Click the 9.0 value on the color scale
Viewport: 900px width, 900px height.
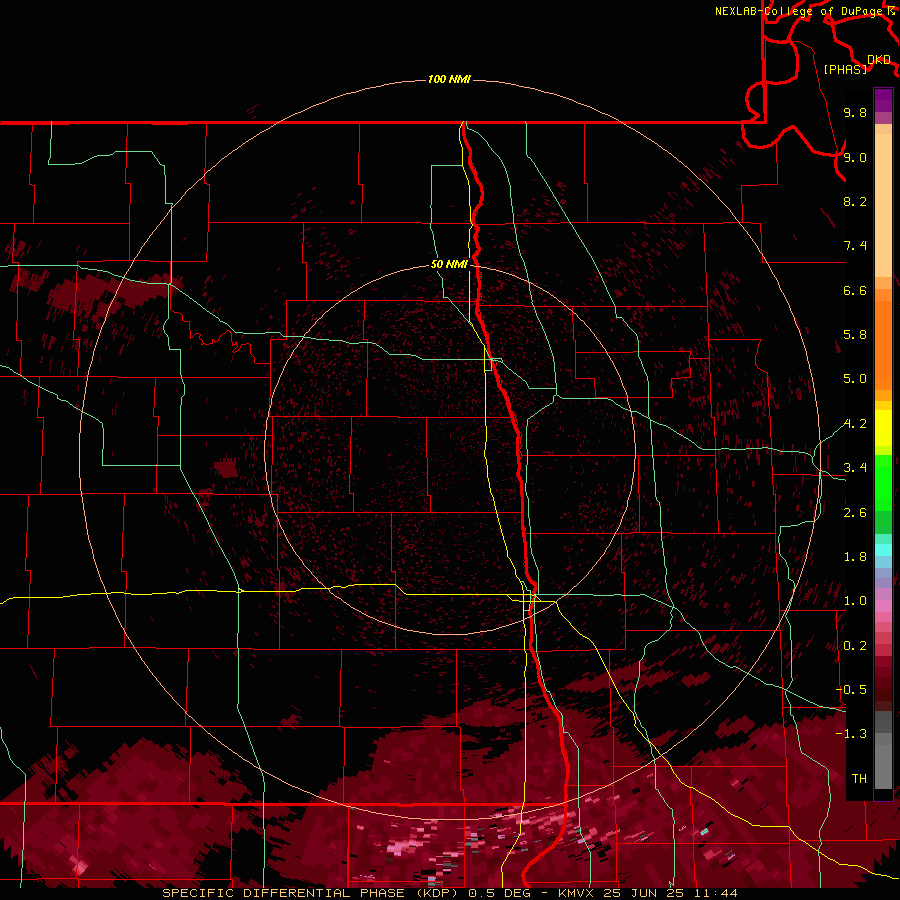pos(855,157)
